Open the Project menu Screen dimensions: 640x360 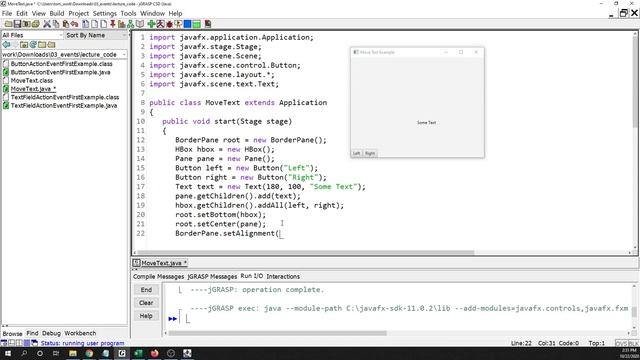(78, 13)
